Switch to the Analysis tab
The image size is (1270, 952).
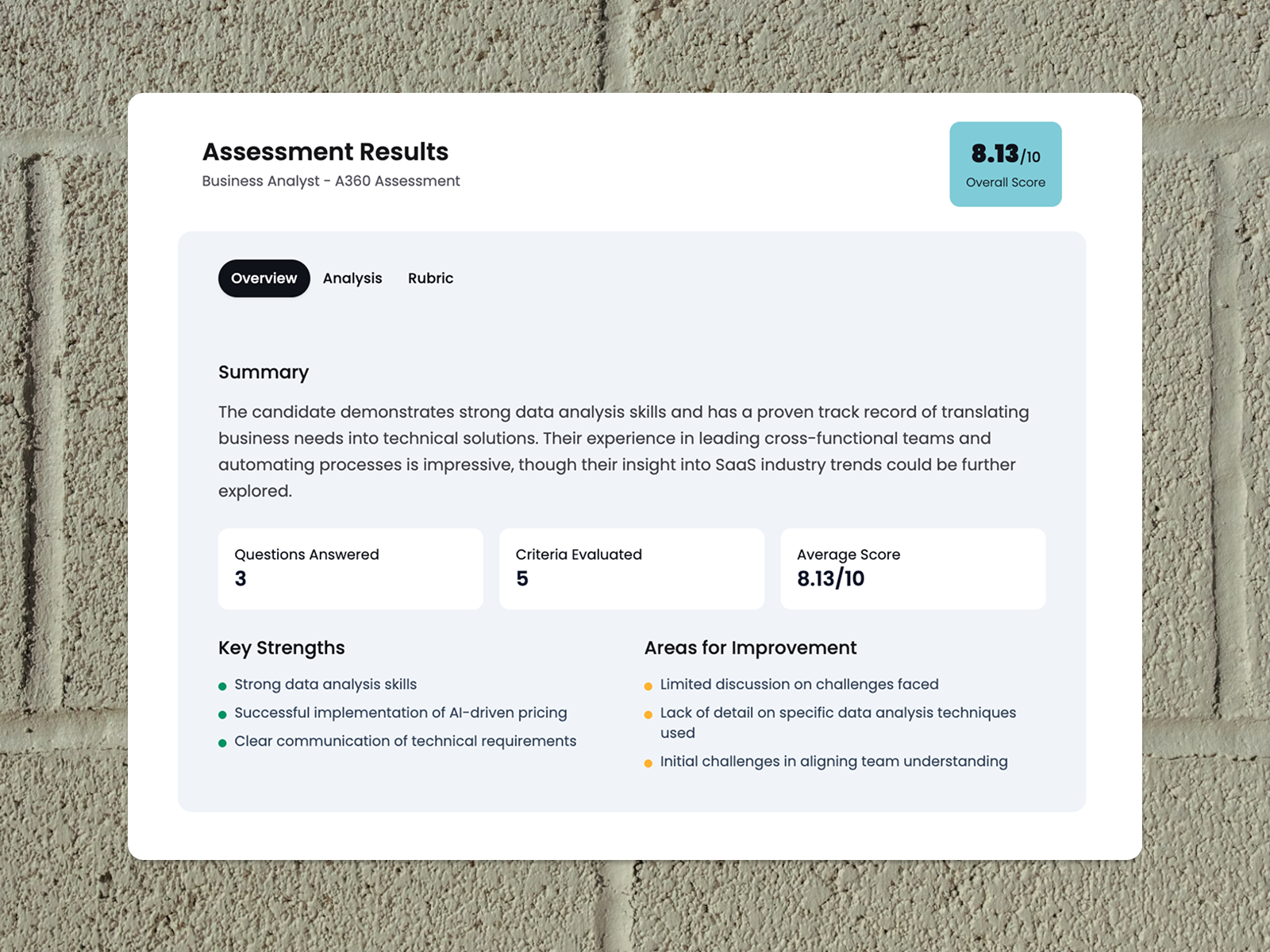pos(352,278)
